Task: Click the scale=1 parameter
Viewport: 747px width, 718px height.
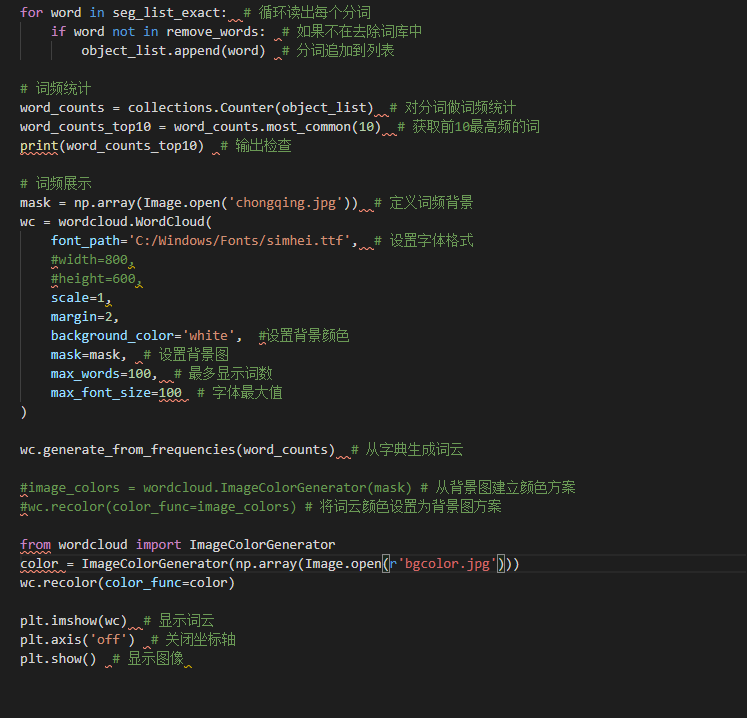Action: tap(81, 298)
